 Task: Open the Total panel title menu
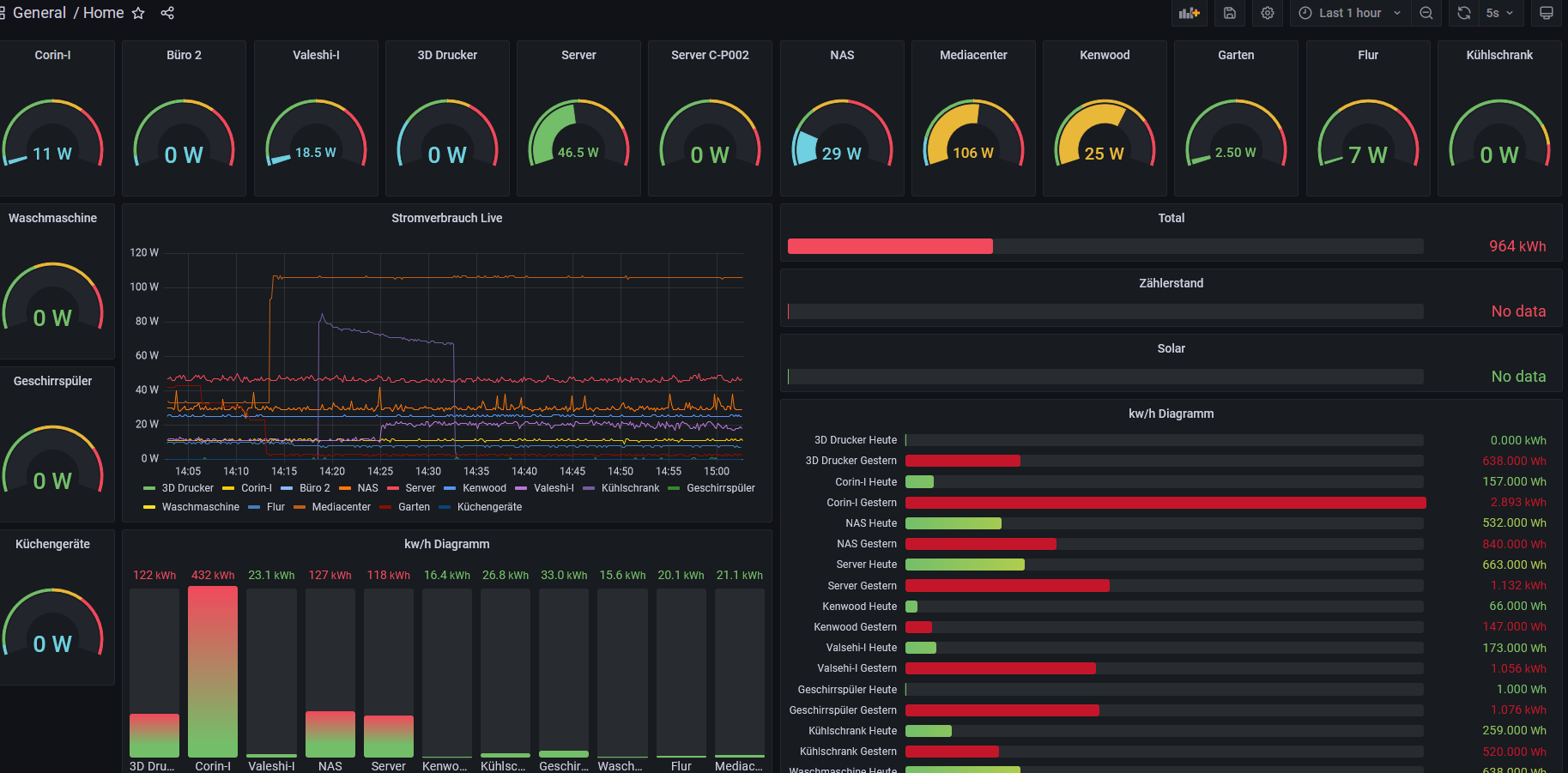[1171, 218]
